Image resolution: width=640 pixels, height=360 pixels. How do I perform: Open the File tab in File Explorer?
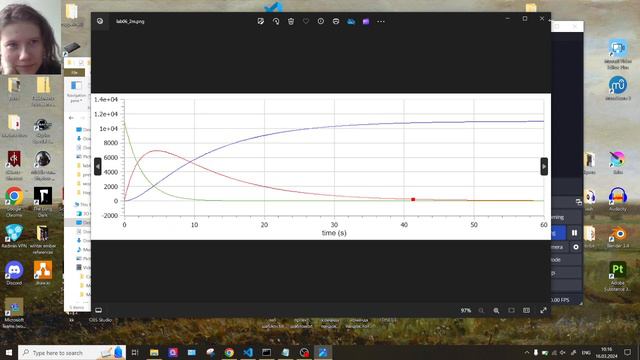tap(74, 72)
